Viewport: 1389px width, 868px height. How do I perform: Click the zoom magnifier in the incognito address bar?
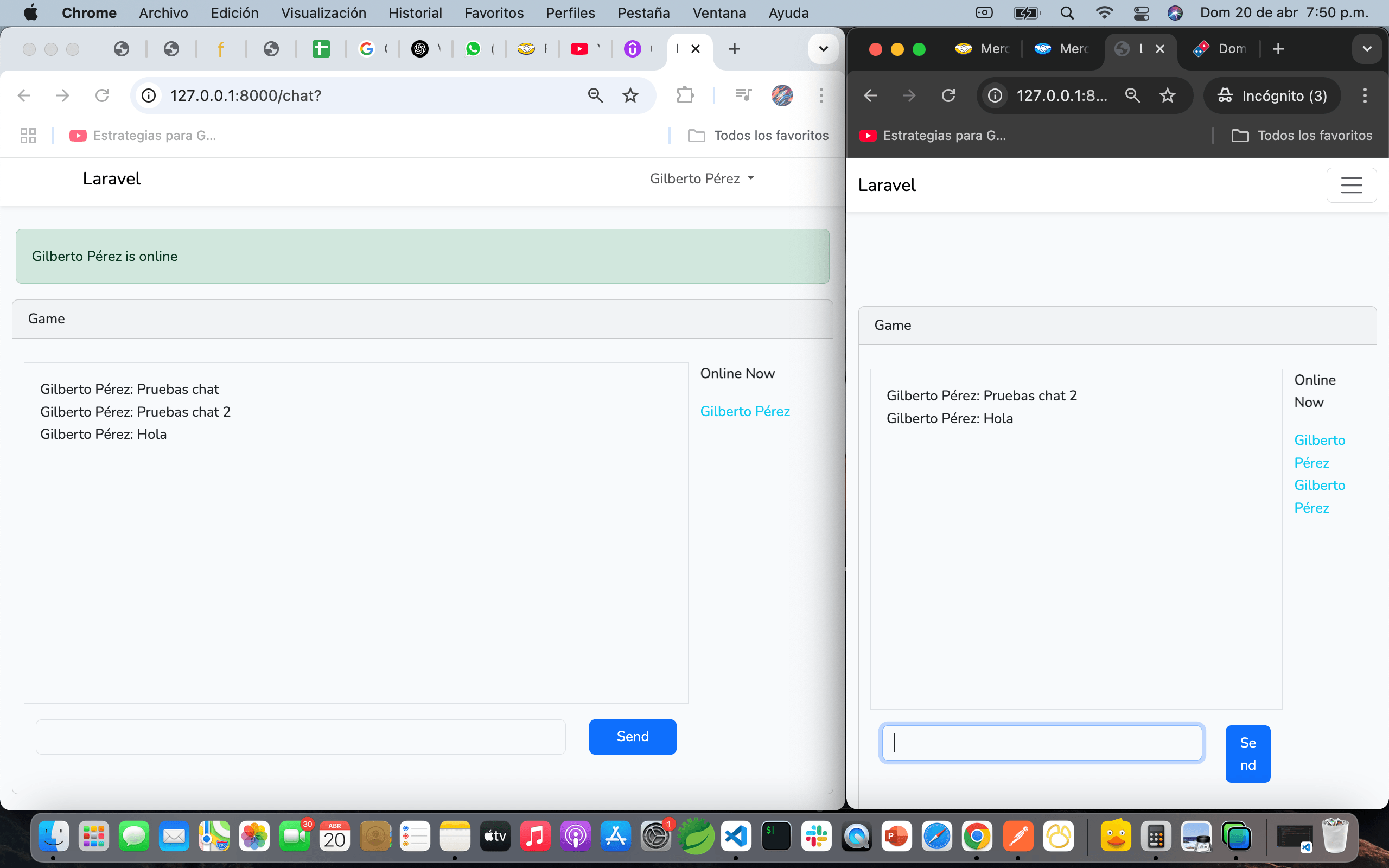[x=1132, y=95]
